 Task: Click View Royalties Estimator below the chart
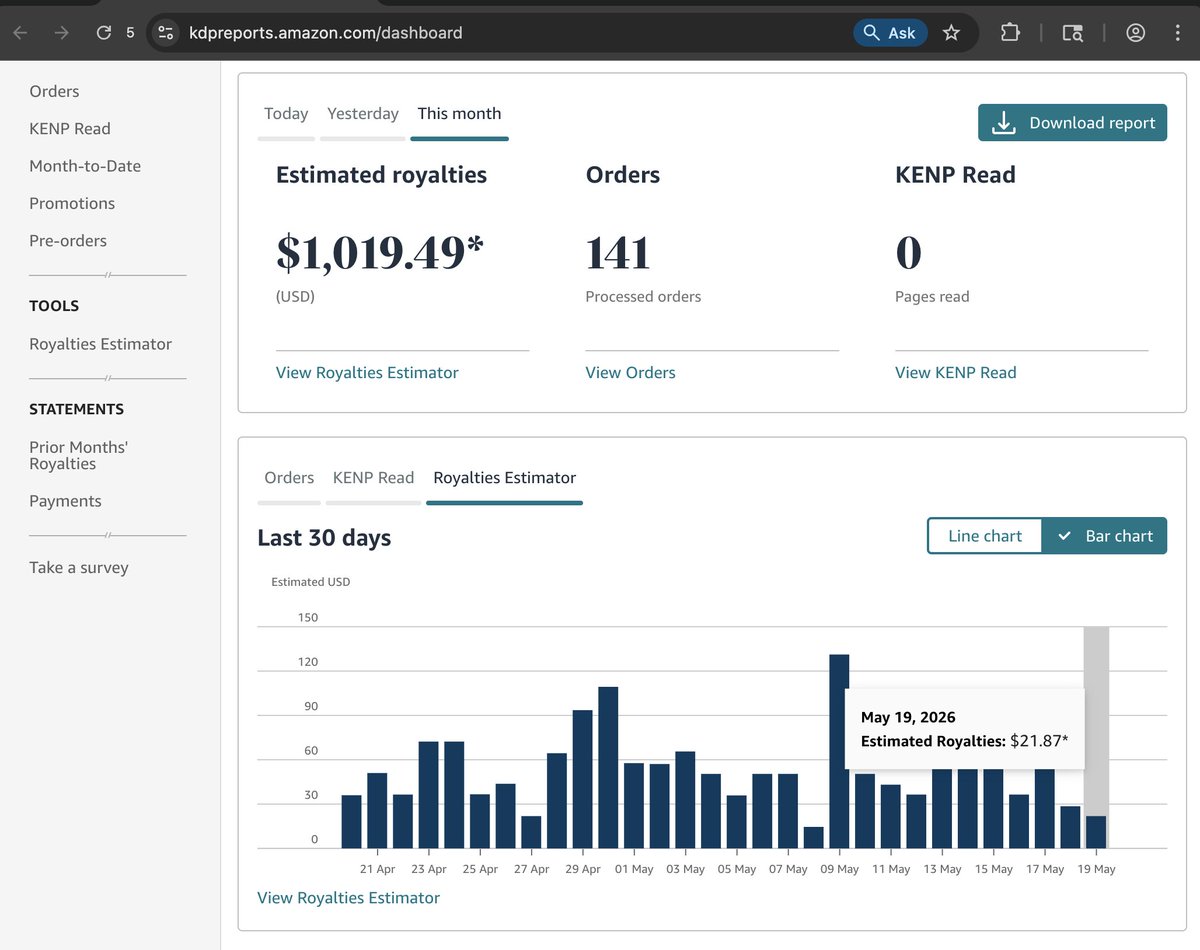click(x=348, y=897)
